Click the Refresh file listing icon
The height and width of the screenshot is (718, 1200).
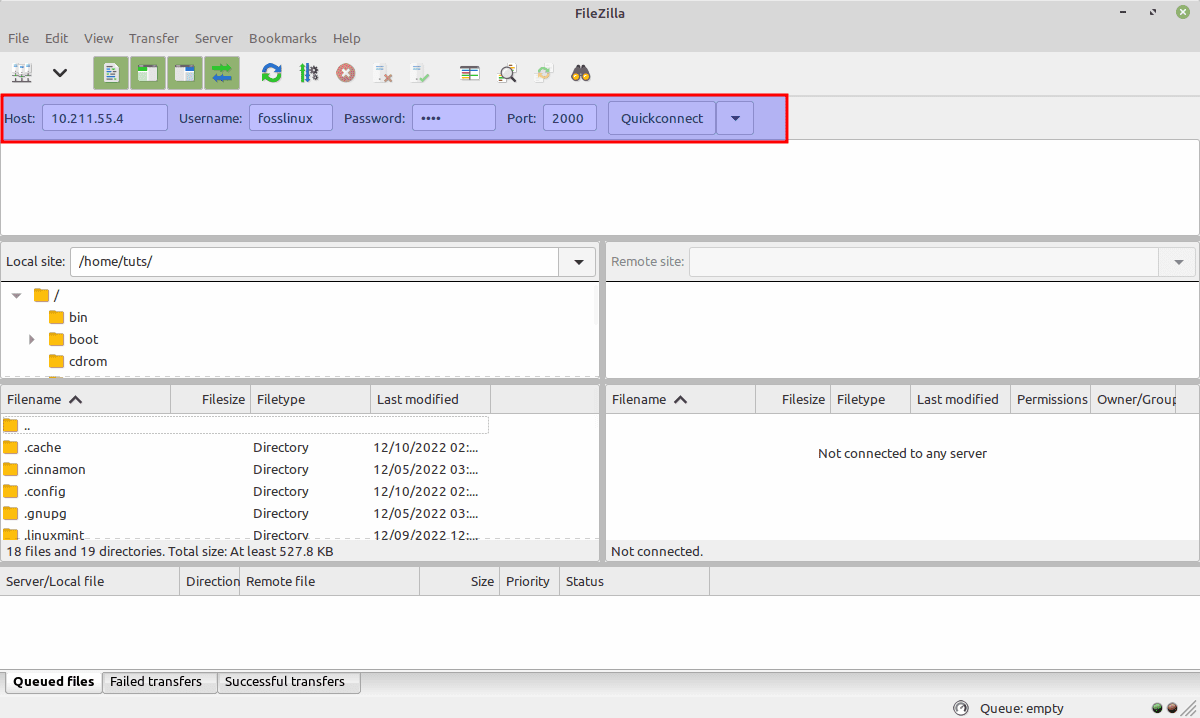click(x=270, y=72)
